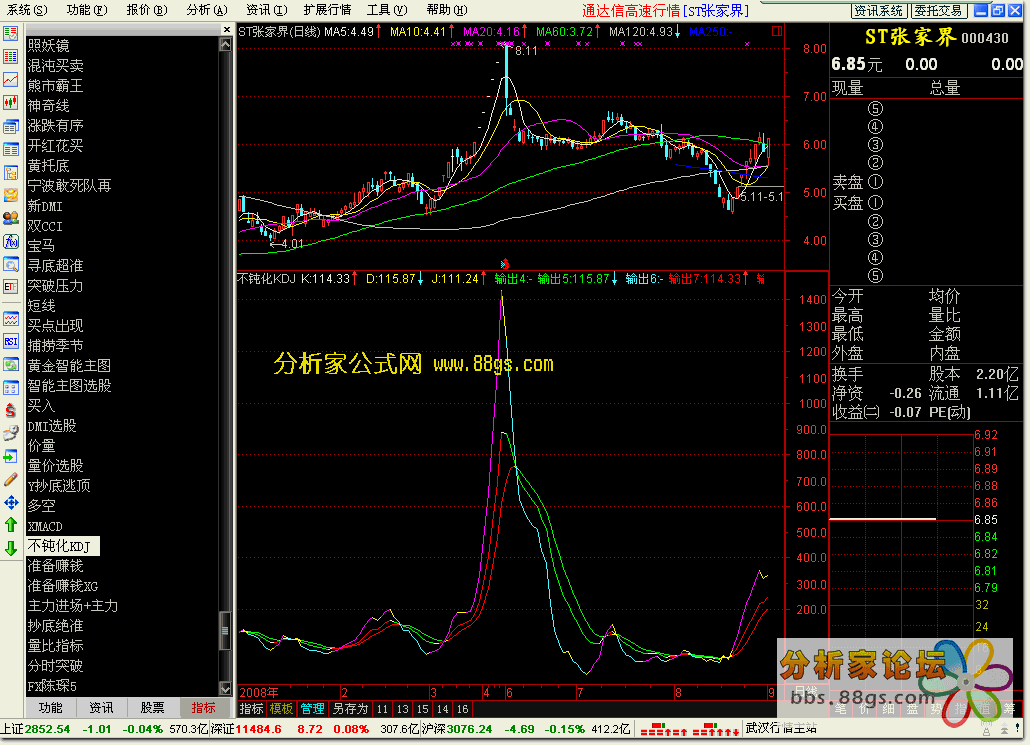Click the 管理 button under the chart

point(312,709)
